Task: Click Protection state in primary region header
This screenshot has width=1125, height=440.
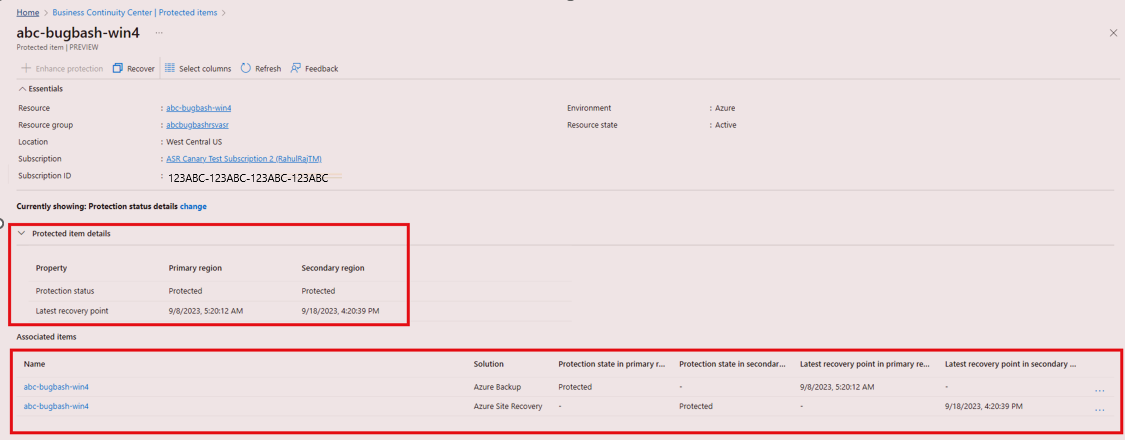Action: [x=611, y=365]
